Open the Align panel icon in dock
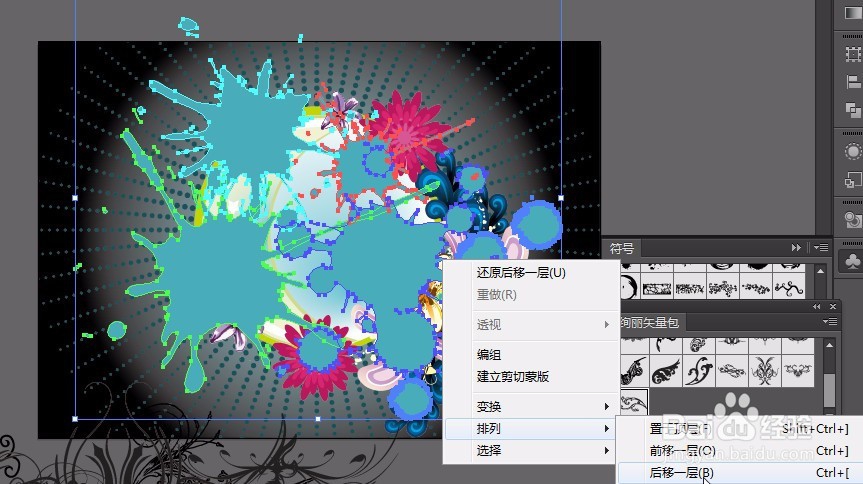 853,82
